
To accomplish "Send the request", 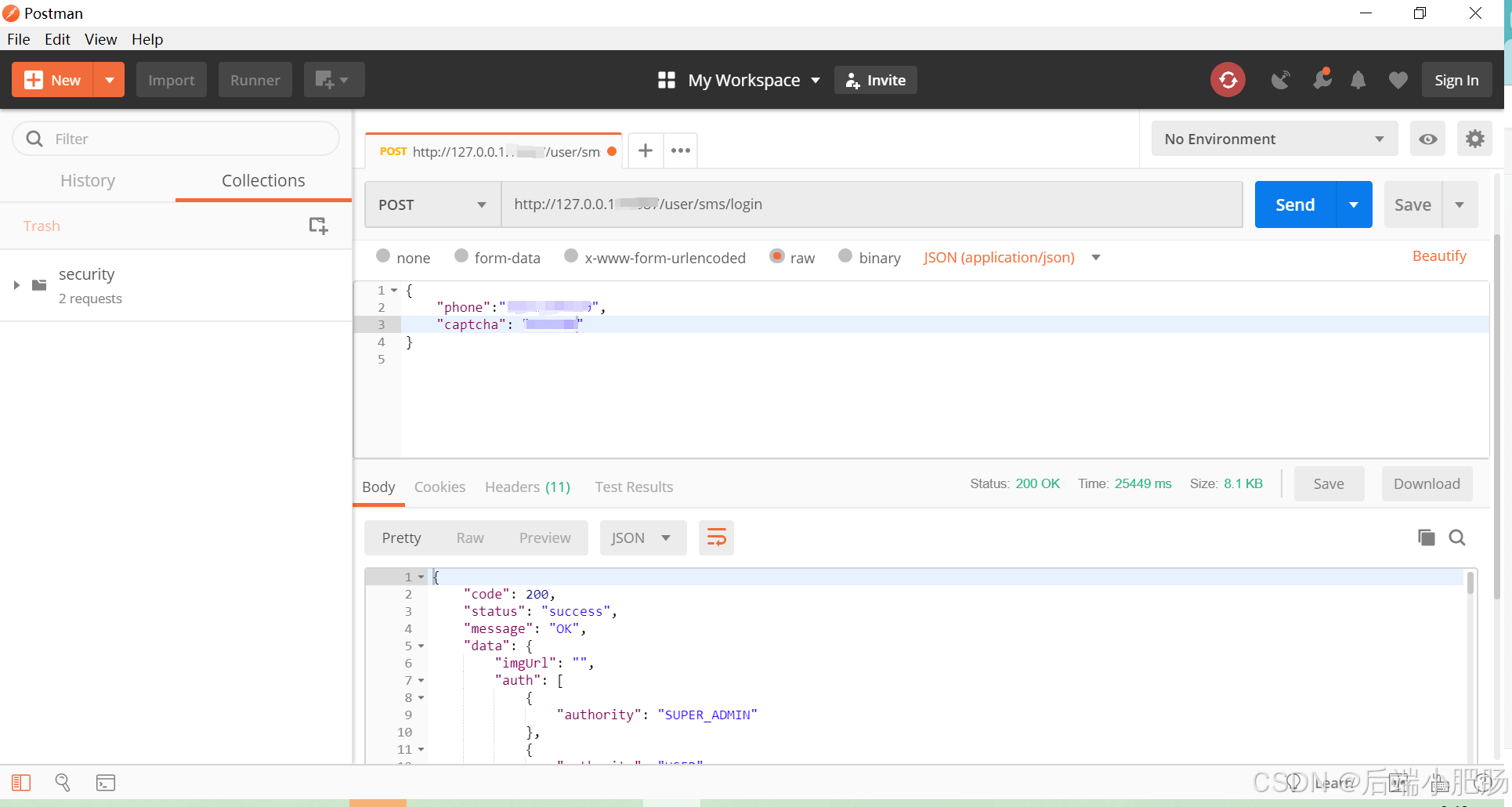I will [1296, 204].
